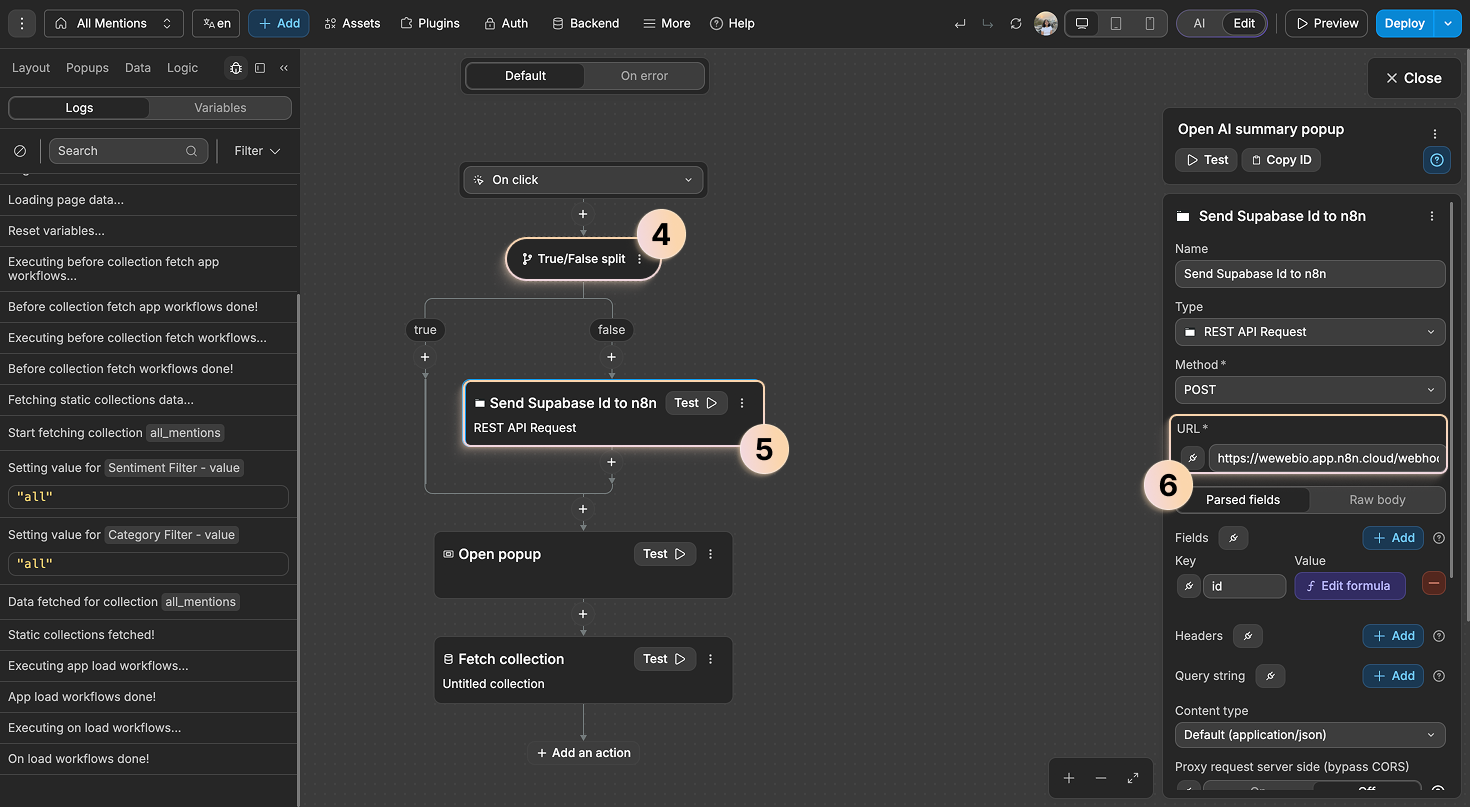Open the debugger bug icon above the Logs panel
Viewport: 1470px width, 807px height.
click(236, 67)
